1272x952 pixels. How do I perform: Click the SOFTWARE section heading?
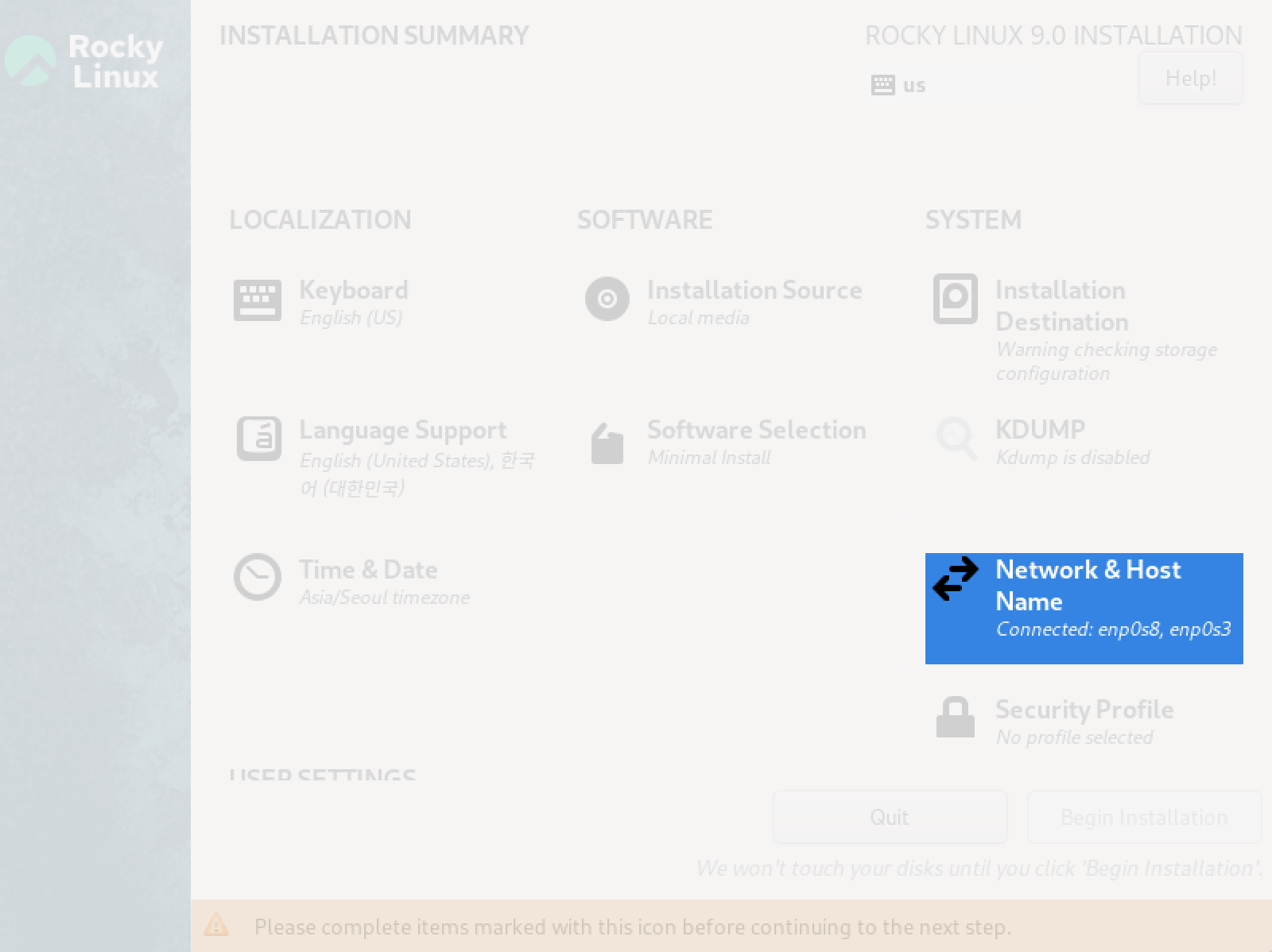point(645,220)
